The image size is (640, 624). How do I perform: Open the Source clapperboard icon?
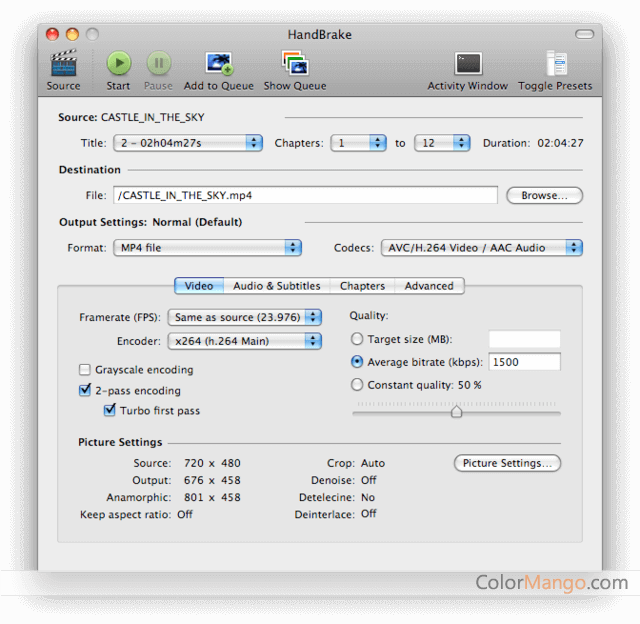click(63, 63)
